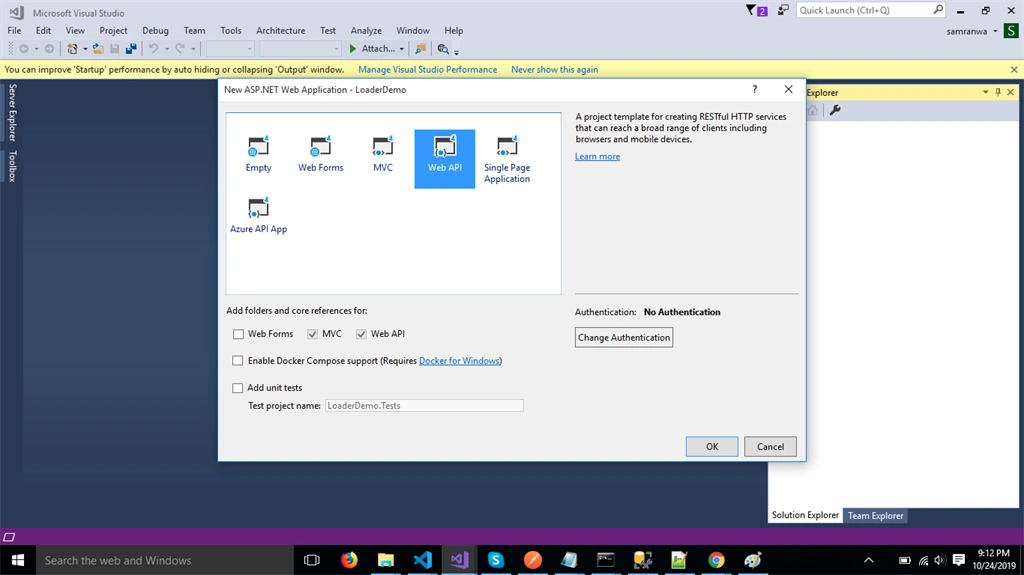The height and width of the screenshot is (575, 1024).
Task: Click the Redo toolbar icon
Action: pos(180,49)
